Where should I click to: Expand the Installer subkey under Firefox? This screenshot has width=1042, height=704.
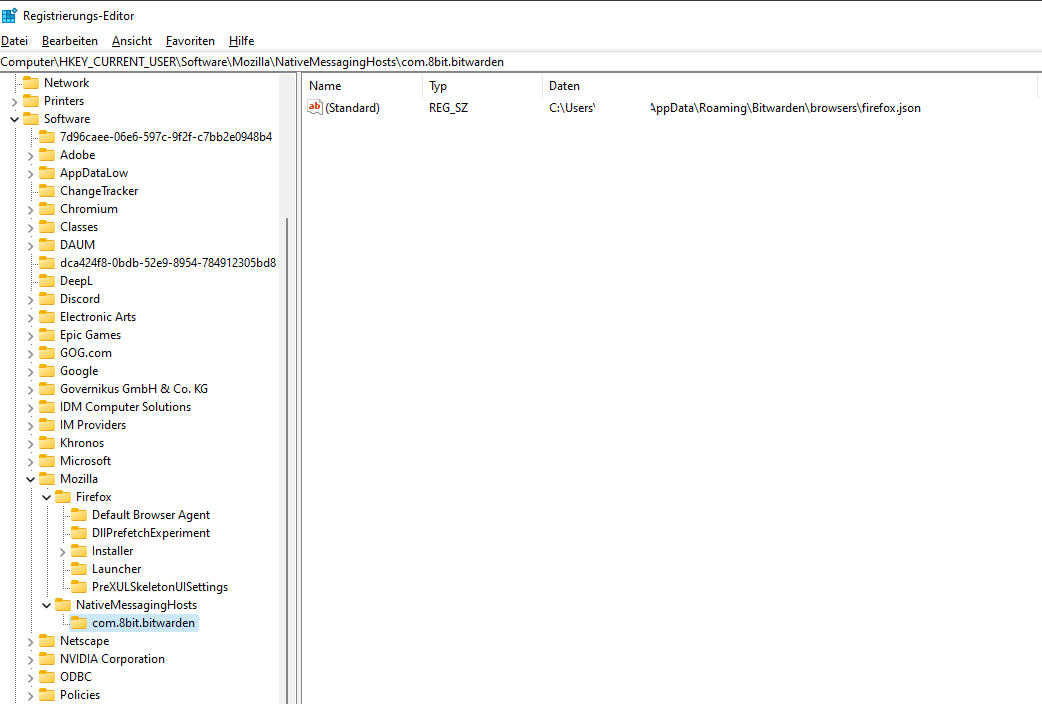(x=62, y=550)
